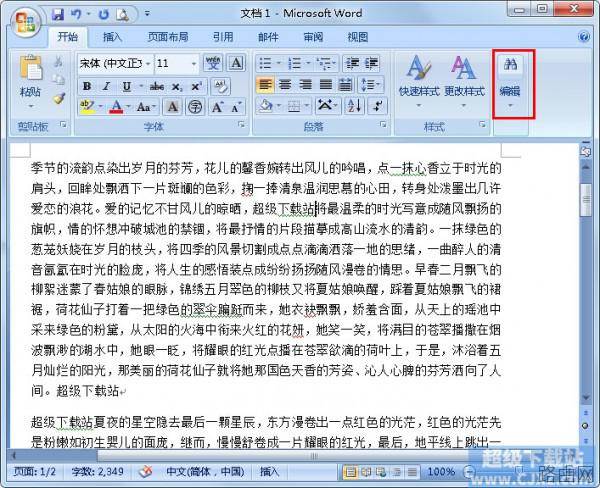Image resolution: width=600 pixels, height=488 pixels.
Task: Open the customize quick access toolbar arrow
Action: tap(147, 14)
